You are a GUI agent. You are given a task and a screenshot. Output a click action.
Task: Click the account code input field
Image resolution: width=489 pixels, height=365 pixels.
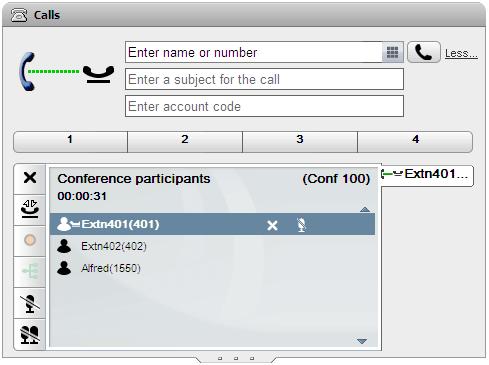coord(264,106)
